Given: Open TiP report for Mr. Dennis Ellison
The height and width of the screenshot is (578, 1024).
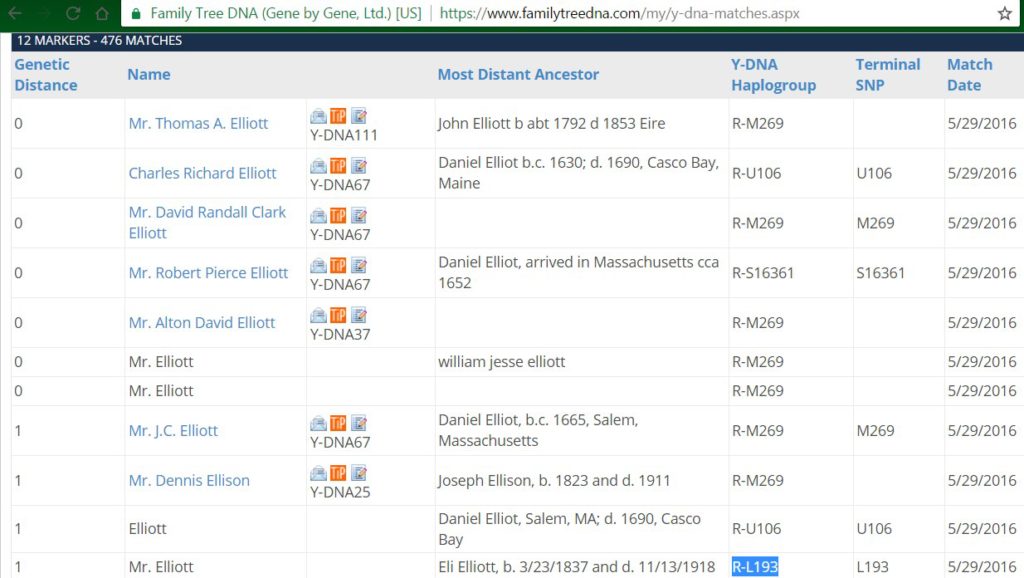Looking at the screenshot, I should [338, 473].
